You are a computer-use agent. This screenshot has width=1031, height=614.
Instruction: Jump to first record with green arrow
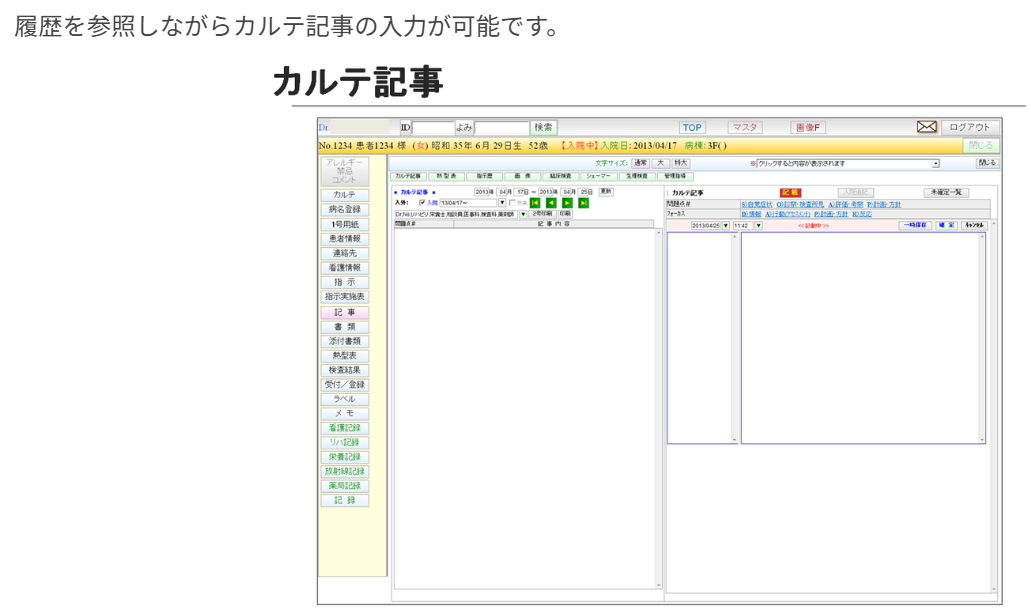pos(535,203)
